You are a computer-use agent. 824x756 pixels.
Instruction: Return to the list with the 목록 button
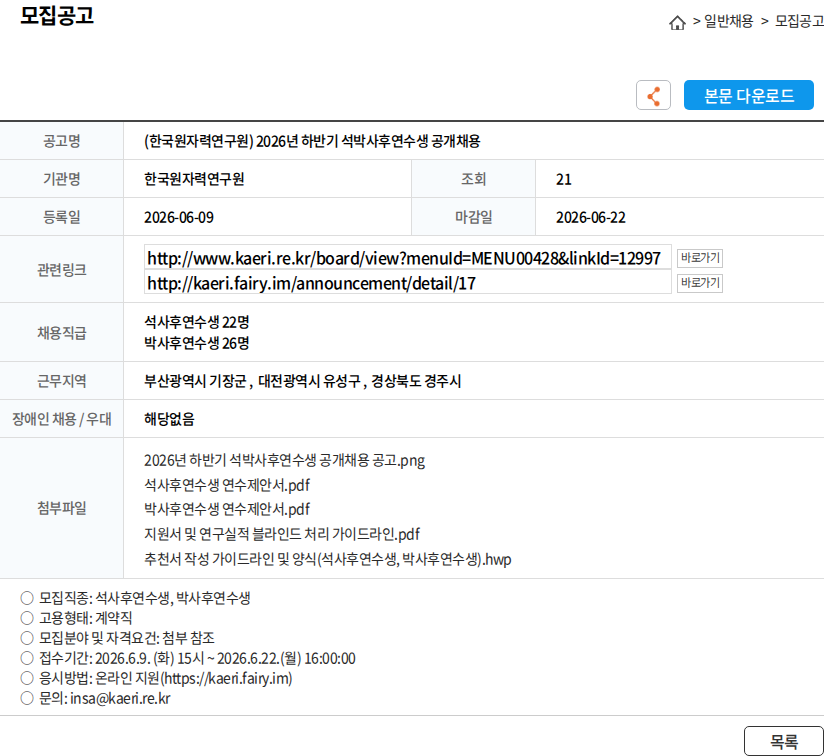784,741
